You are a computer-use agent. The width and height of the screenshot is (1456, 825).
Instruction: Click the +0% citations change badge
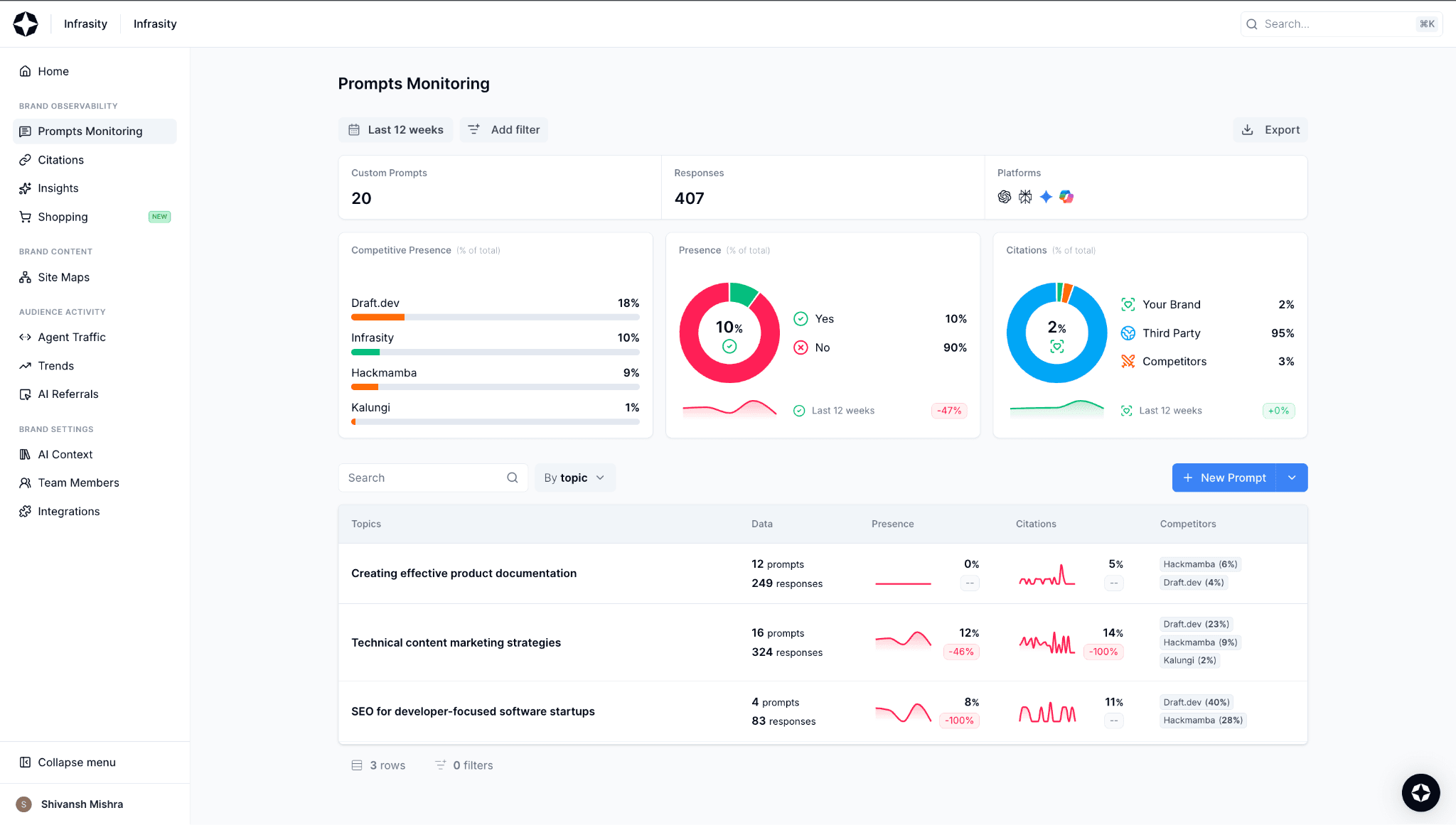coord(1278,411)
